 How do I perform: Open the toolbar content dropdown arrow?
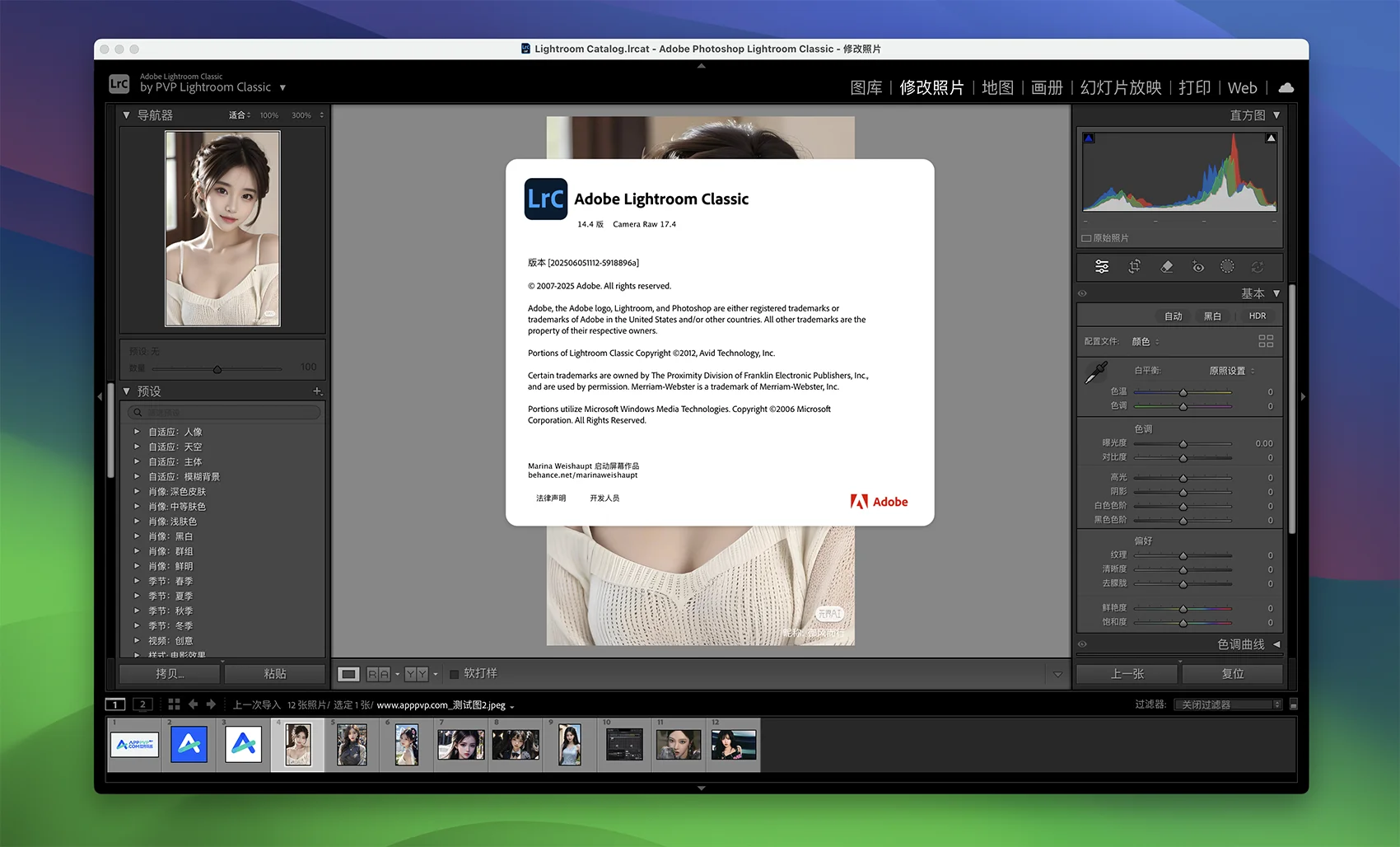coord(1057,674)
